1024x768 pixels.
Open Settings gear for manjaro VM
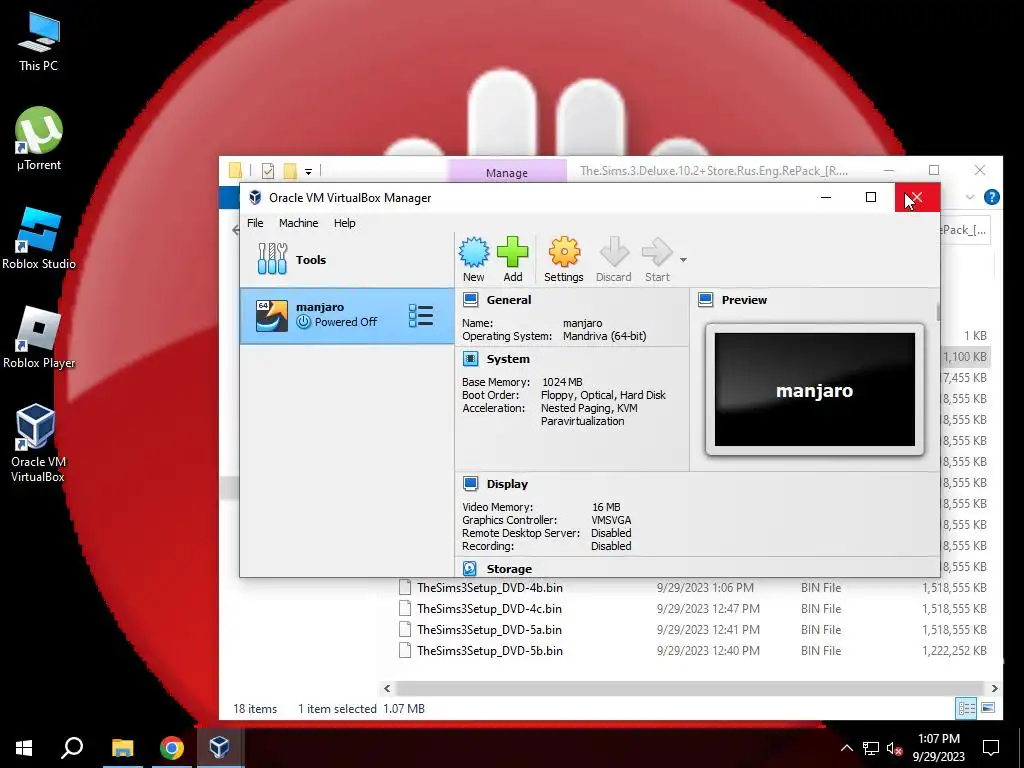coord(564,252)
